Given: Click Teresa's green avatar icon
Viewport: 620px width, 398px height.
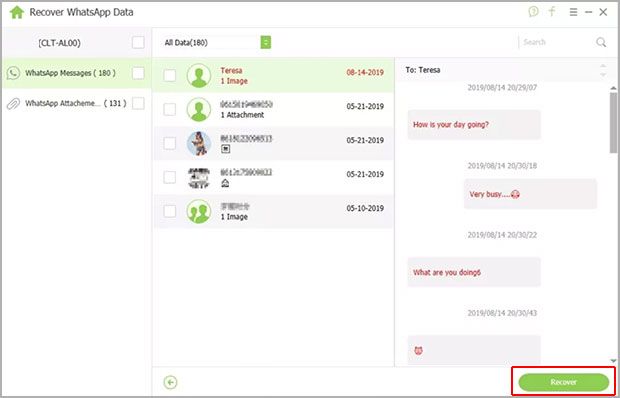Looking at the screenshot, I should click(x=198, y=75).
